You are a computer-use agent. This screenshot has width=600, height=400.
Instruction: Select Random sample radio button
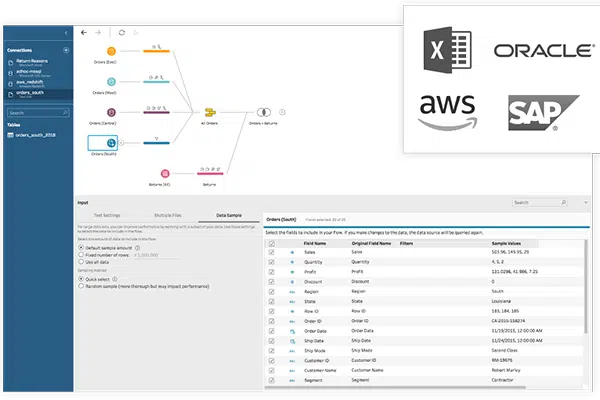81,286
